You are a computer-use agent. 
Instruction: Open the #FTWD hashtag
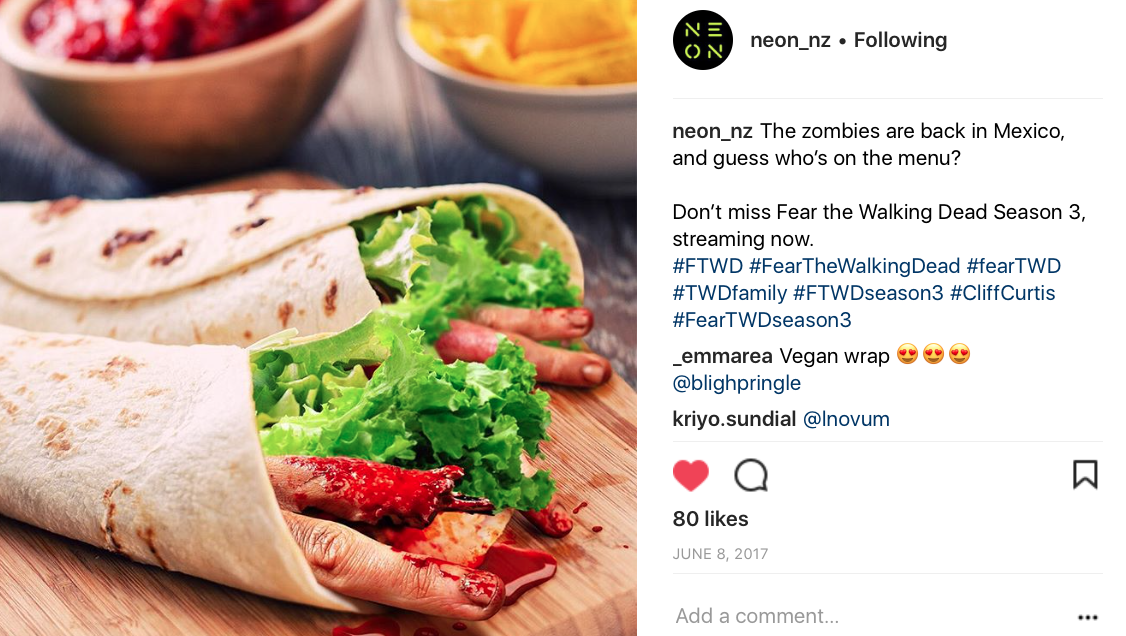(x=707, y=266)
